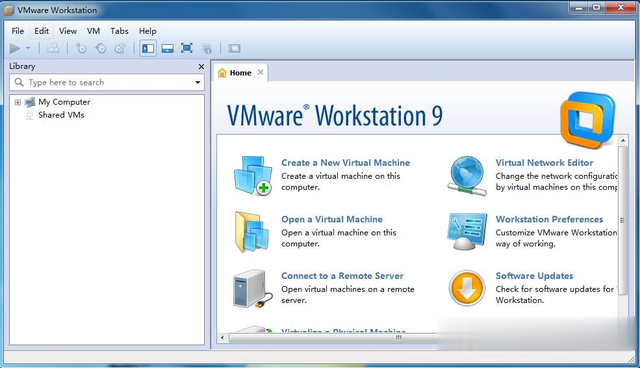
Task: Open the library search dropdown arrow
Action: pyautogui.click(x=198, y=82)
